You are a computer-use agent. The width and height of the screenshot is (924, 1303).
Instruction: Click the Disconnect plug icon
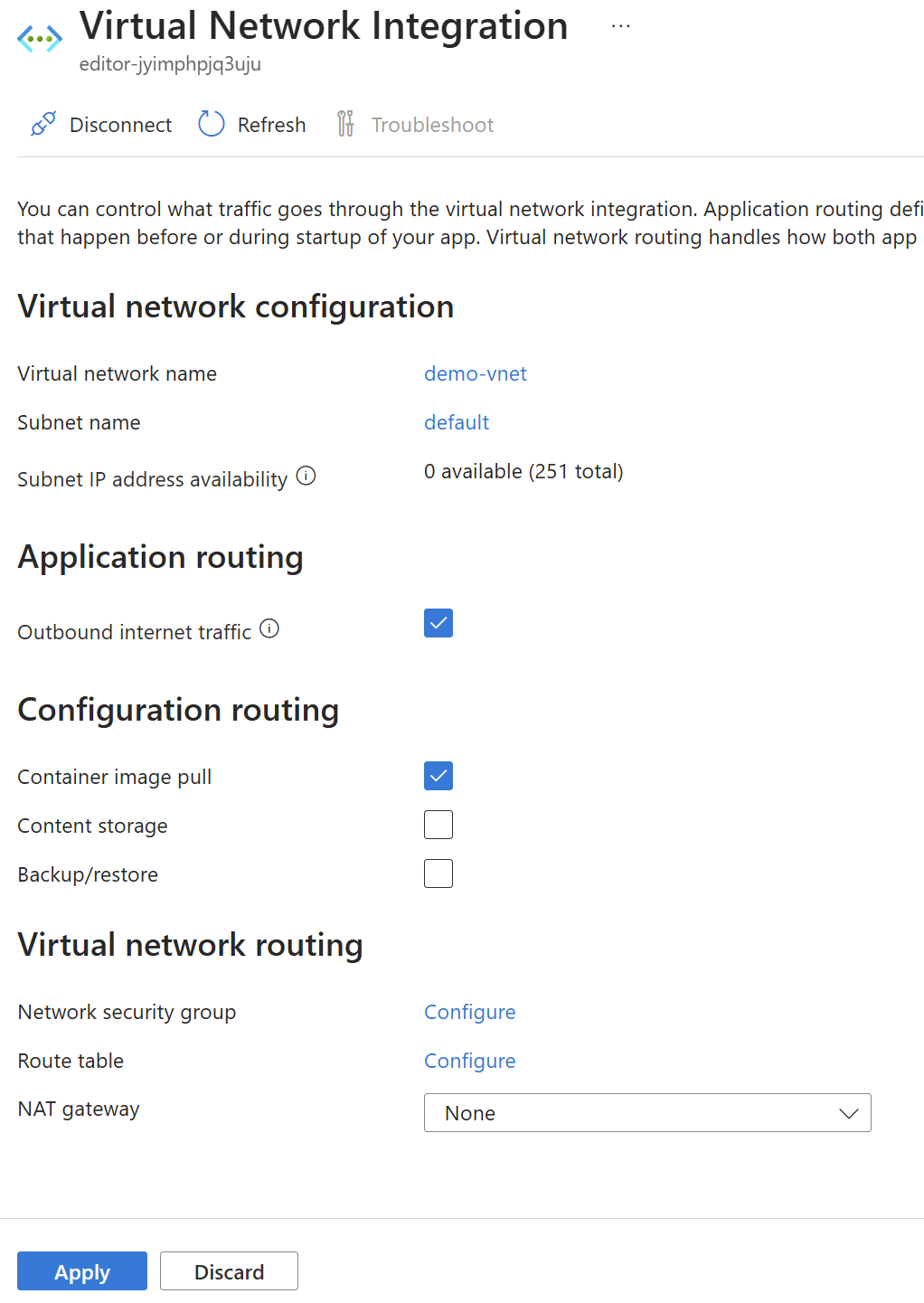point(43,124)
